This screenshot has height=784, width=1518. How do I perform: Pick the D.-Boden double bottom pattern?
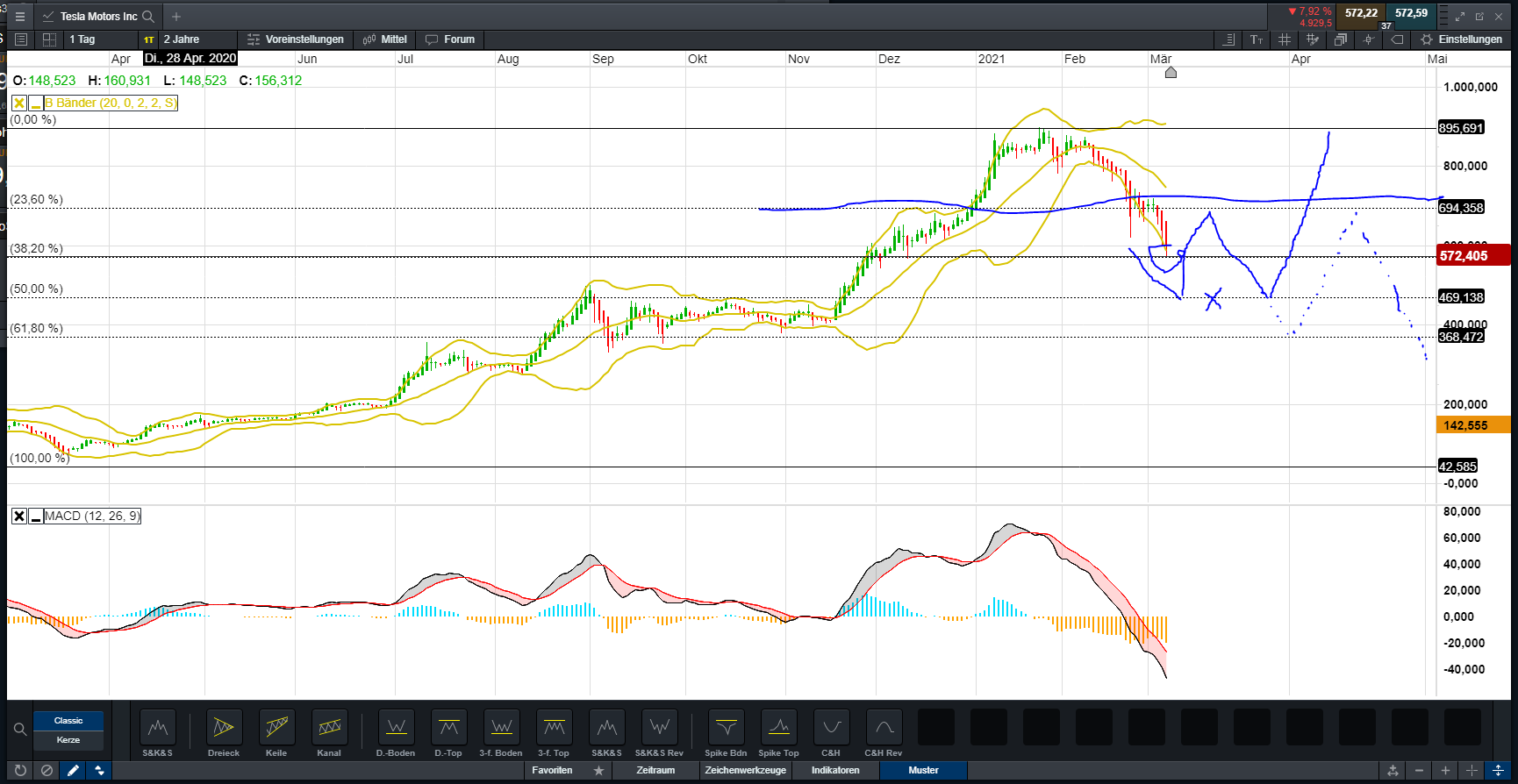[x=396, y=728]
